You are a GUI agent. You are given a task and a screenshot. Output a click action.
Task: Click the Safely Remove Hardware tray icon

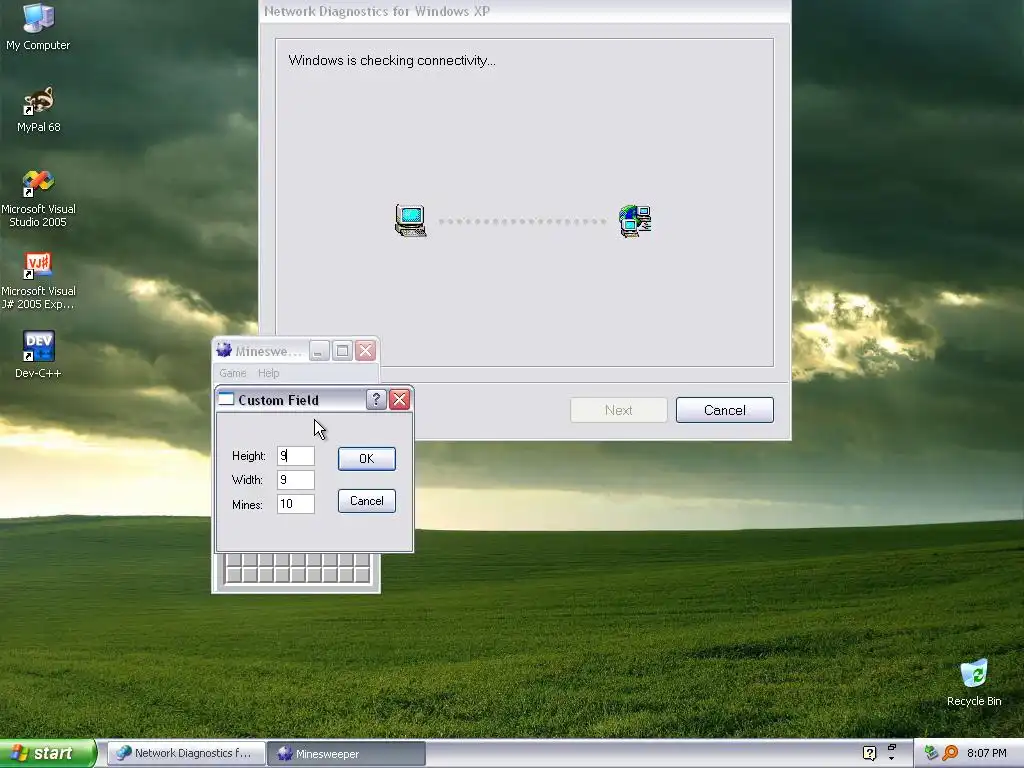[931, 753]
